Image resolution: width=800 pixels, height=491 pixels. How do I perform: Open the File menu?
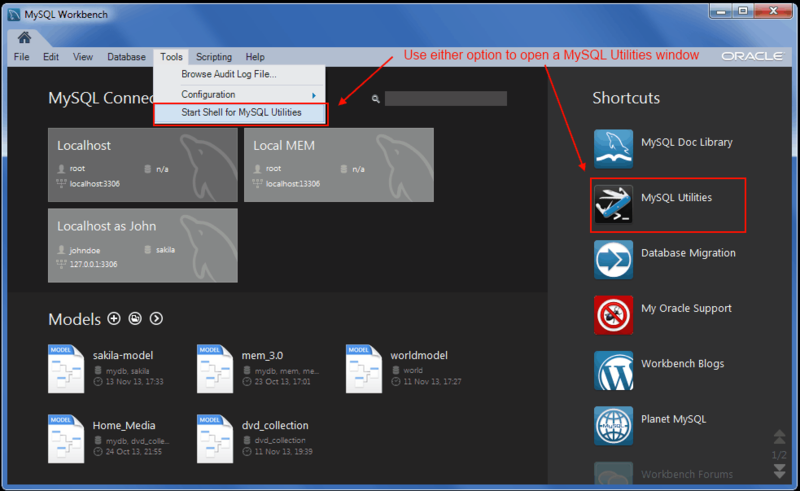click(x=21, y=57)
